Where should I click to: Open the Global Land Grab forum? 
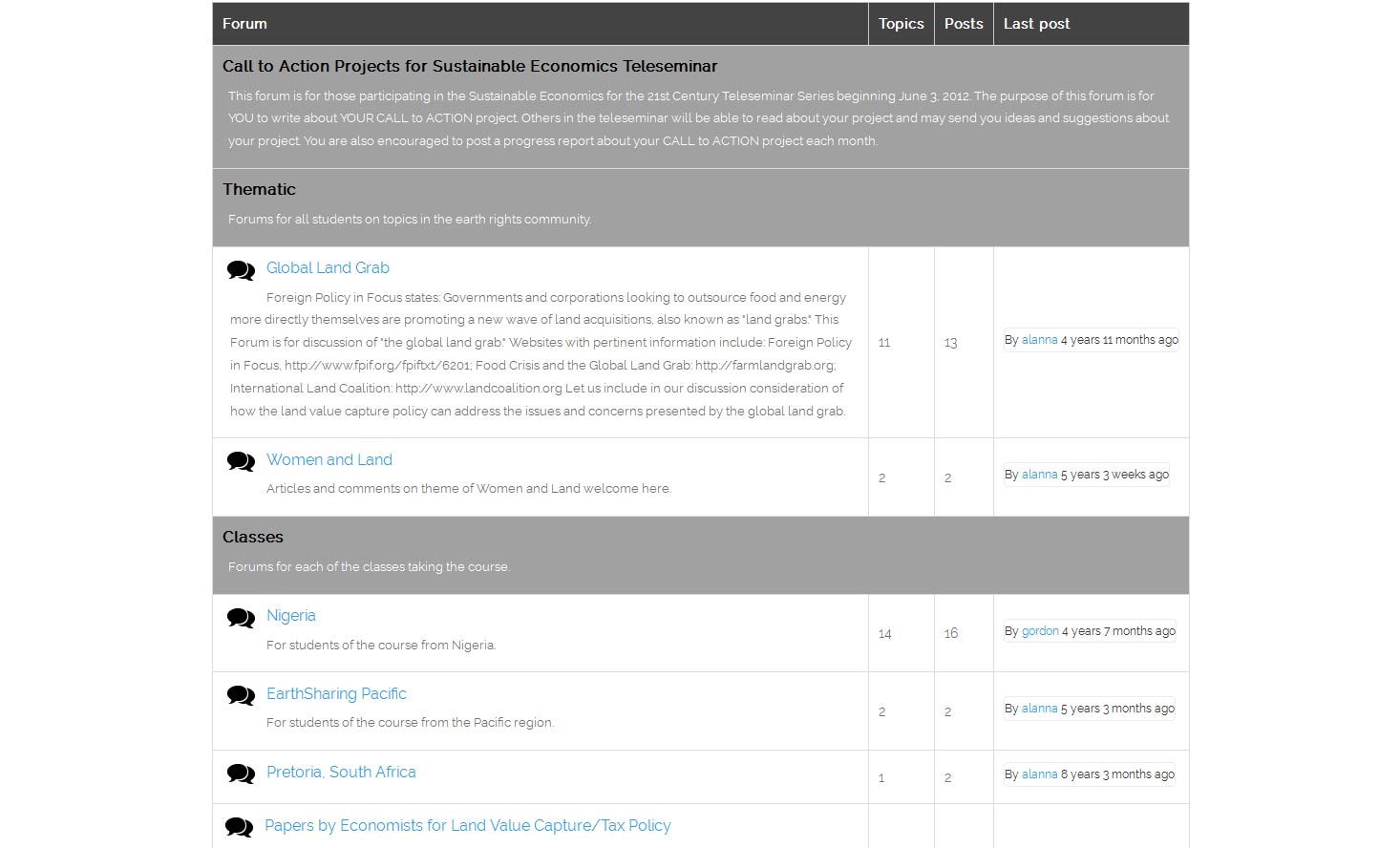[x=328, y=268]
